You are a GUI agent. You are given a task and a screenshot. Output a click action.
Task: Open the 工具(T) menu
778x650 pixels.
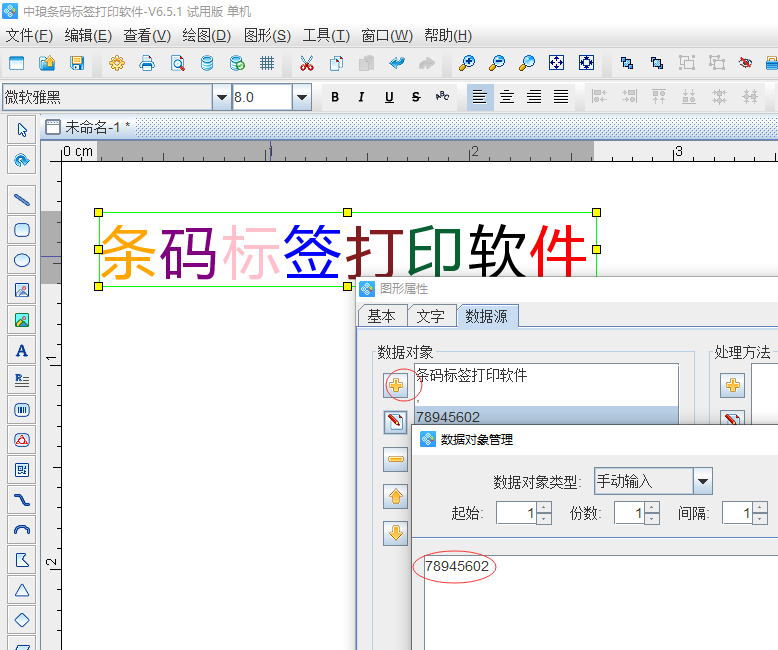[x=326, y=36]
